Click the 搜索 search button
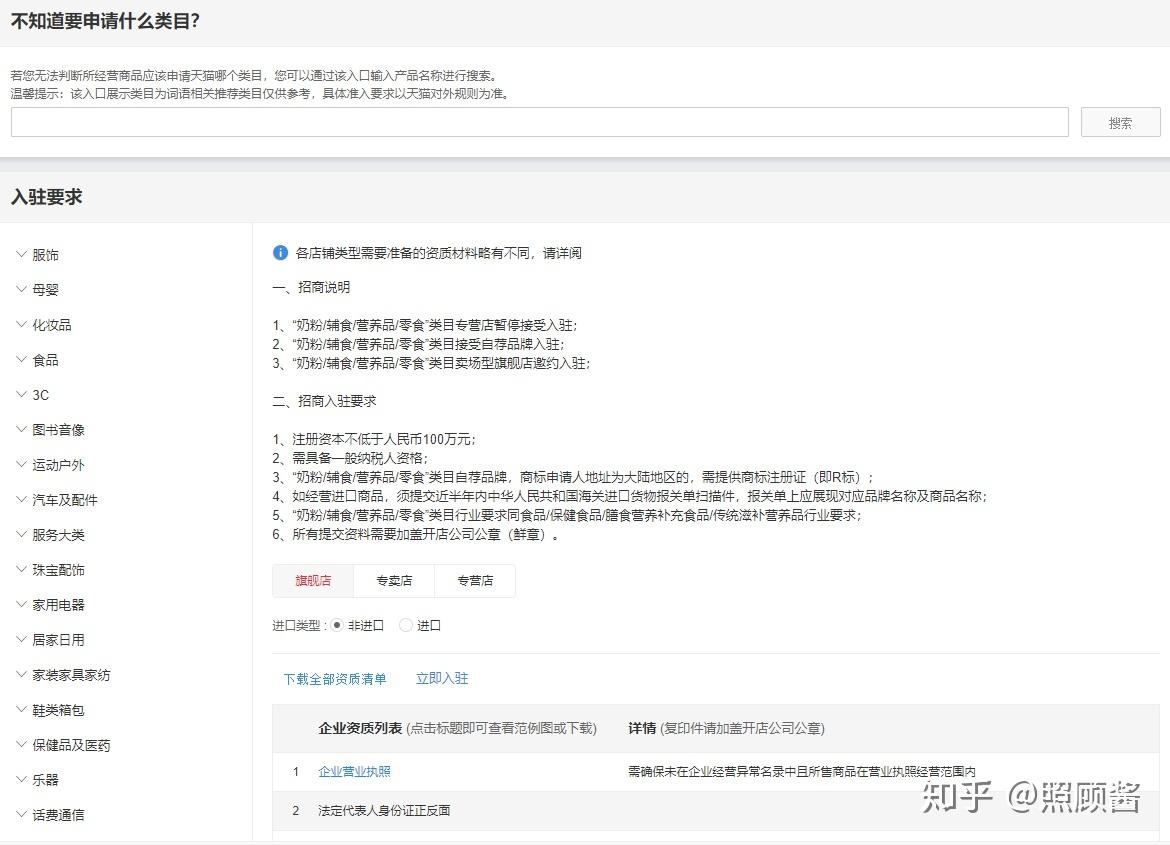This screenshot has height=845, width=1170. coord(1119,122)
